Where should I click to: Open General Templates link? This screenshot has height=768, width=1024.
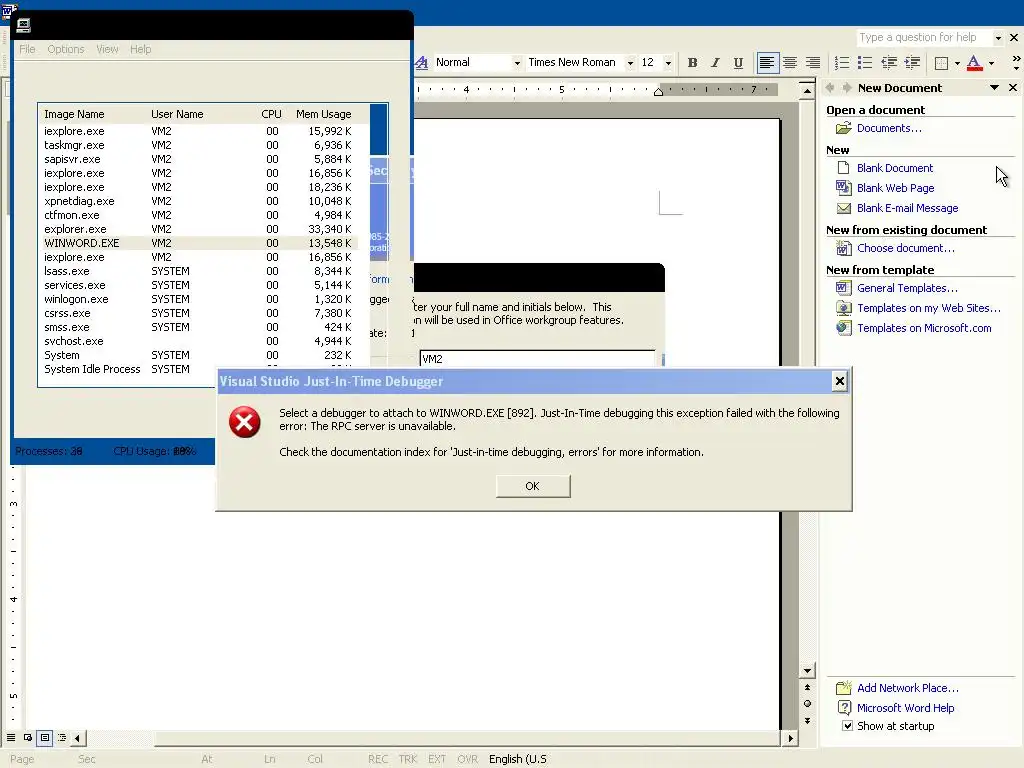click(907, 288)
